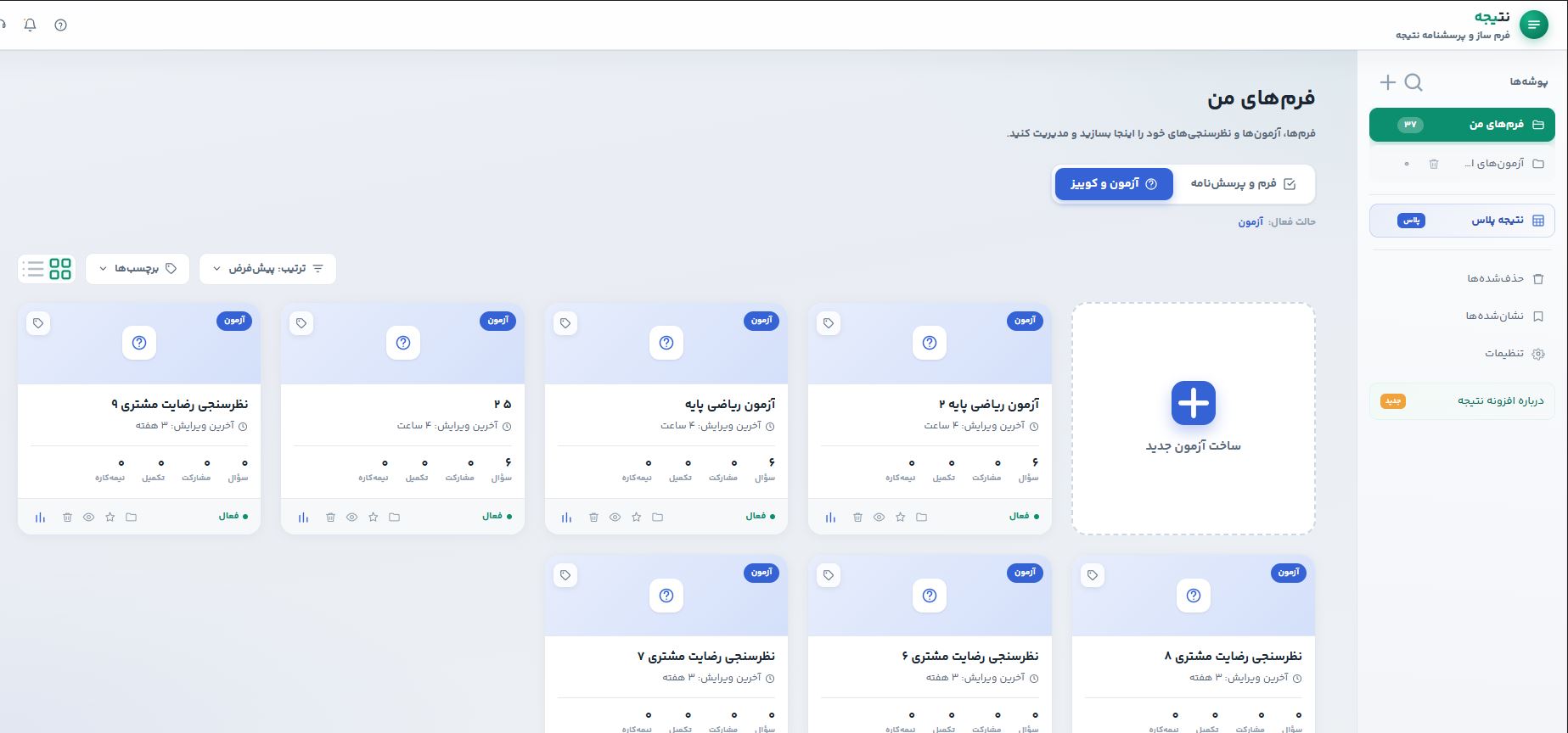Image resolution: width=1568 pixels, height=733 pixels.
Task: Click the green نتیجه logo icon
Action: (1533, 25)
